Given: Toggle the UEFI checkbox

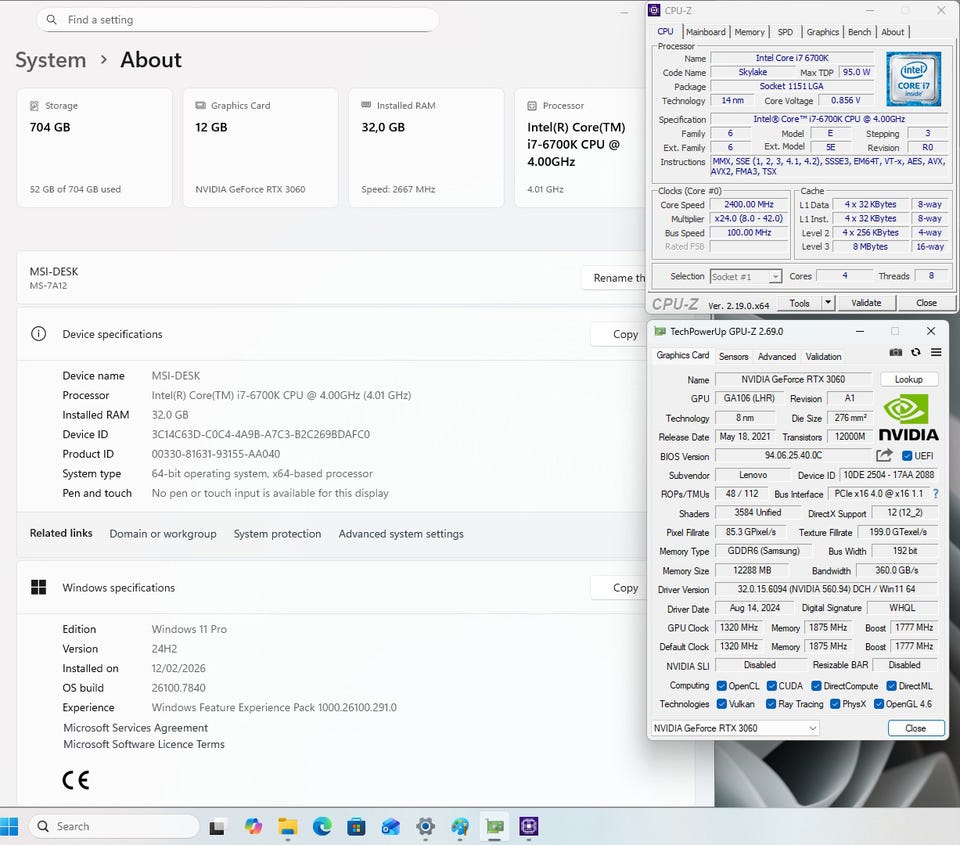Looking at the screenshot, I should (907, 456).
